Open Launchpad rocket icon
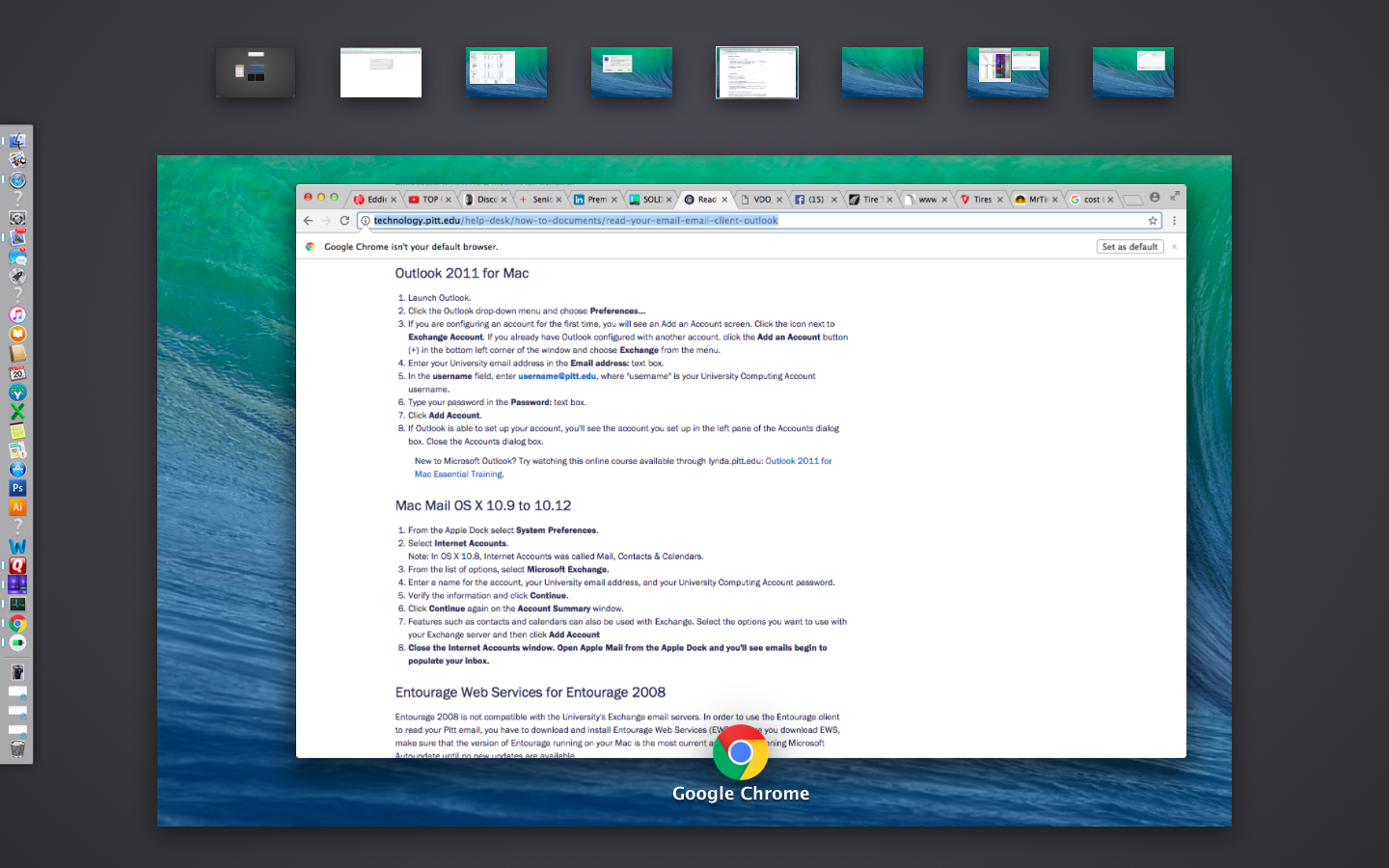Image resolution: width=1389 pixels, height=868 pixels. (17, 276)
